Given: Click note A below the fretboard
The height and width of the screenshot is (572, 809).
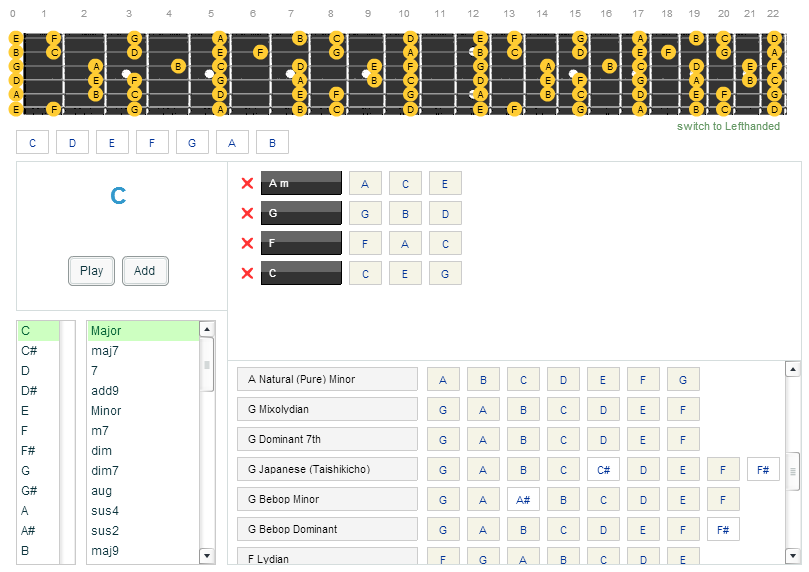Looking at the screenshot, I should click(x=232, y=142).
